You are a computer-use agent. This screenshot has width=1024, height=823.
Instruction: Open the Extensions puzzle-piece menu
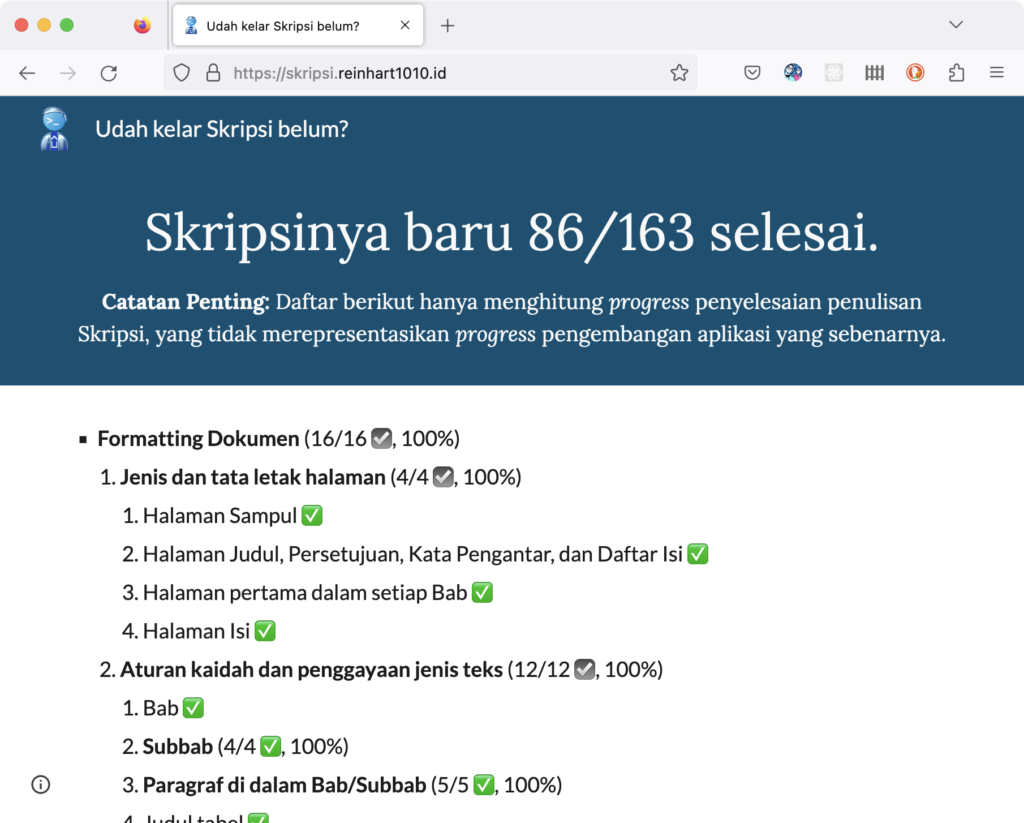956,73
